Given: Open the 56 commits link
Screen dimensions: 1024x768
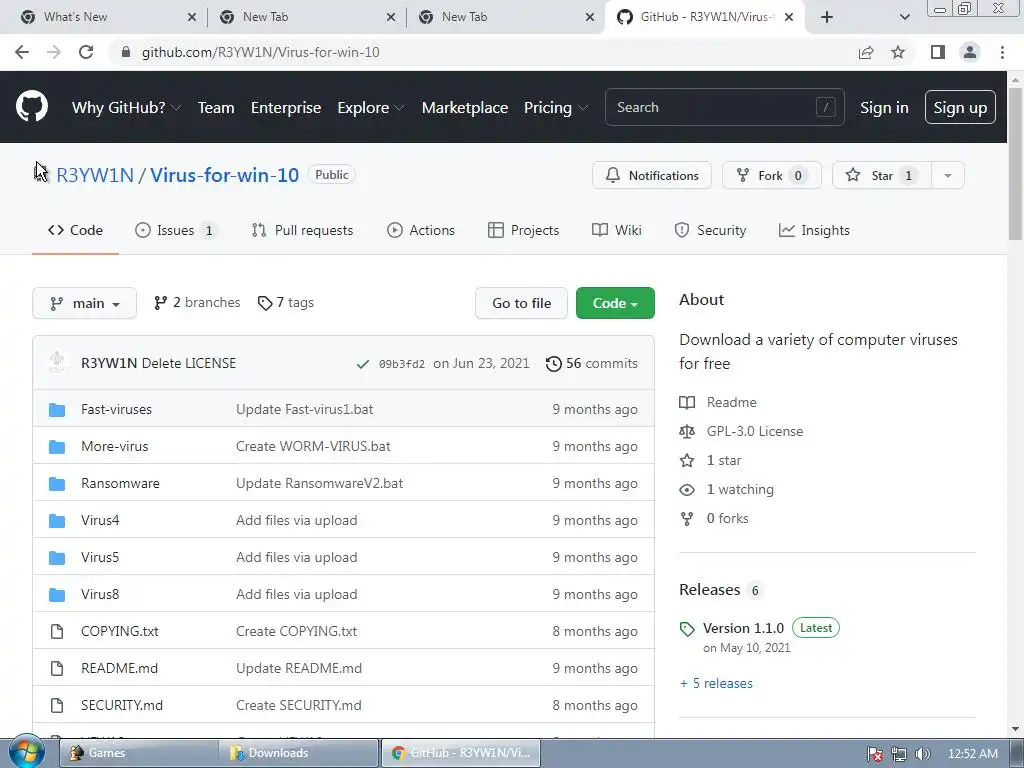Looking at the screenshot, I should (x=592, y=364).
